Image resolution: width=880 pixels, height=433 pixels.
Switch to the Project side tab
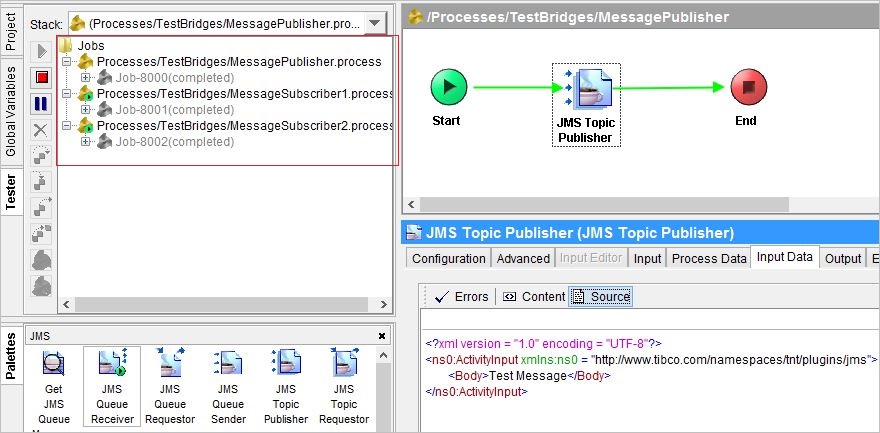11,31
